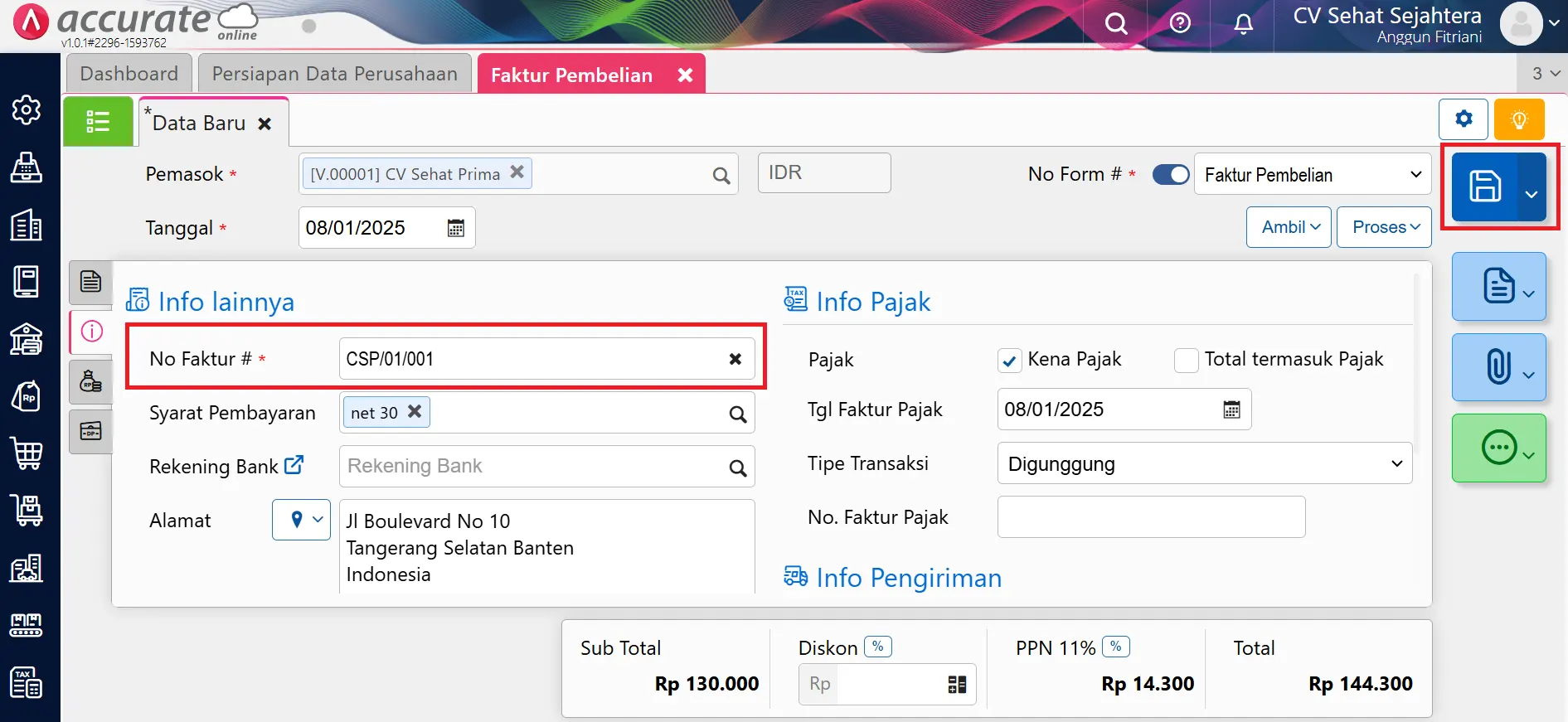Open the Ambil dropdown
1568x722 pixels.
point(1289,227)
